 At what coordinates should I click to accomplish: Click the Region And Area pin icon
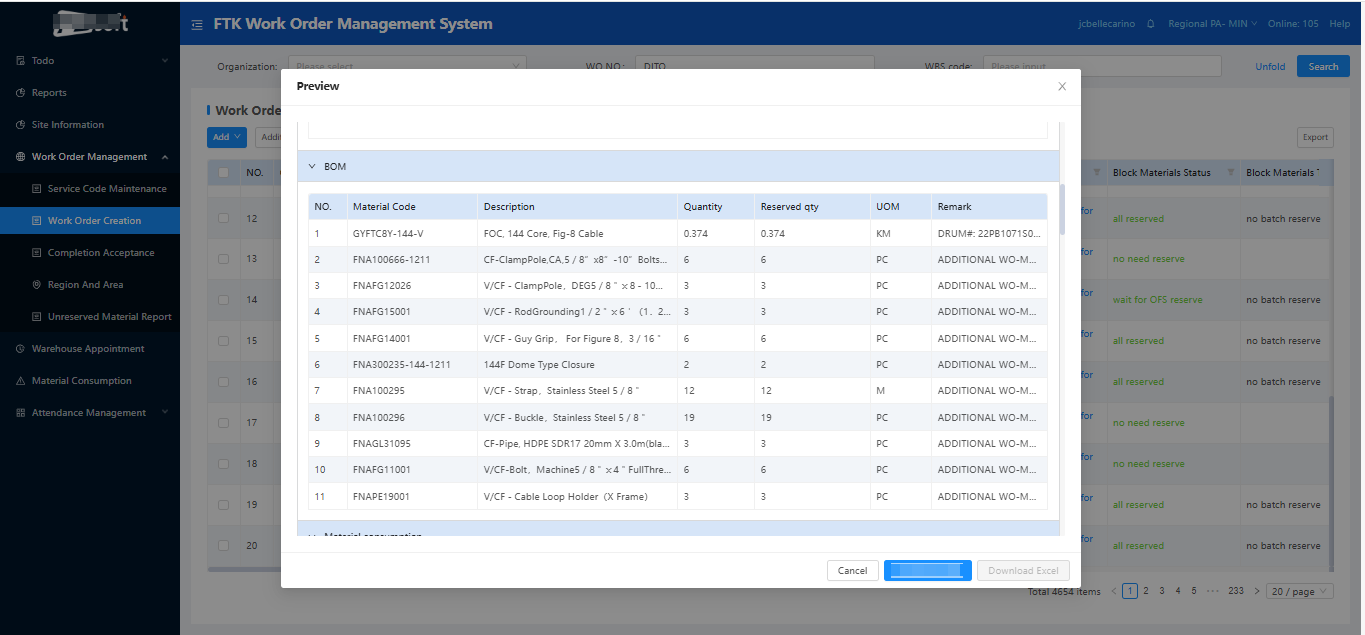(x=37, y=285)
